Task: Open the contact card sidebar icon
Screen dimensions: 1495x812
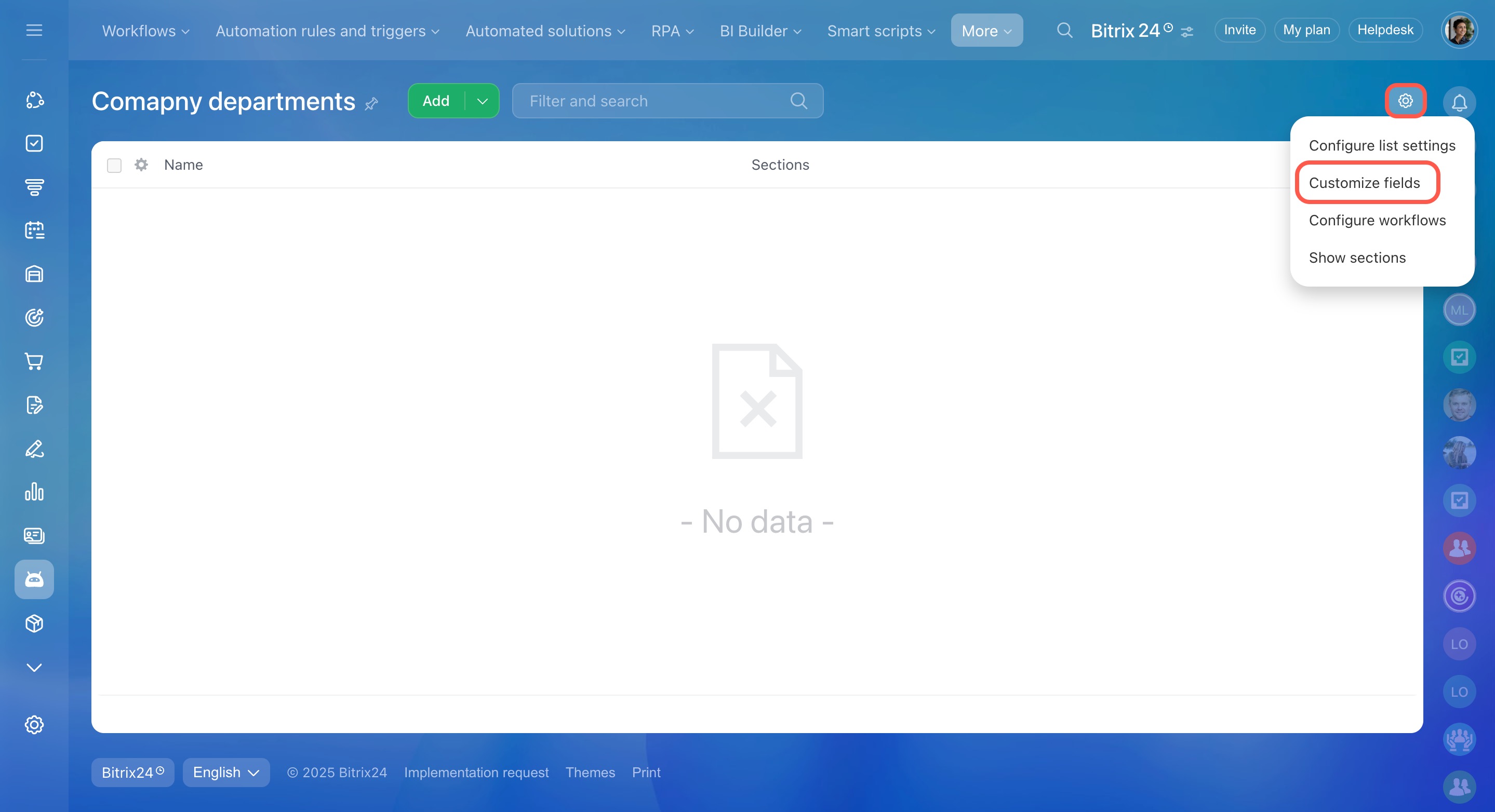Action: point(34,535)
